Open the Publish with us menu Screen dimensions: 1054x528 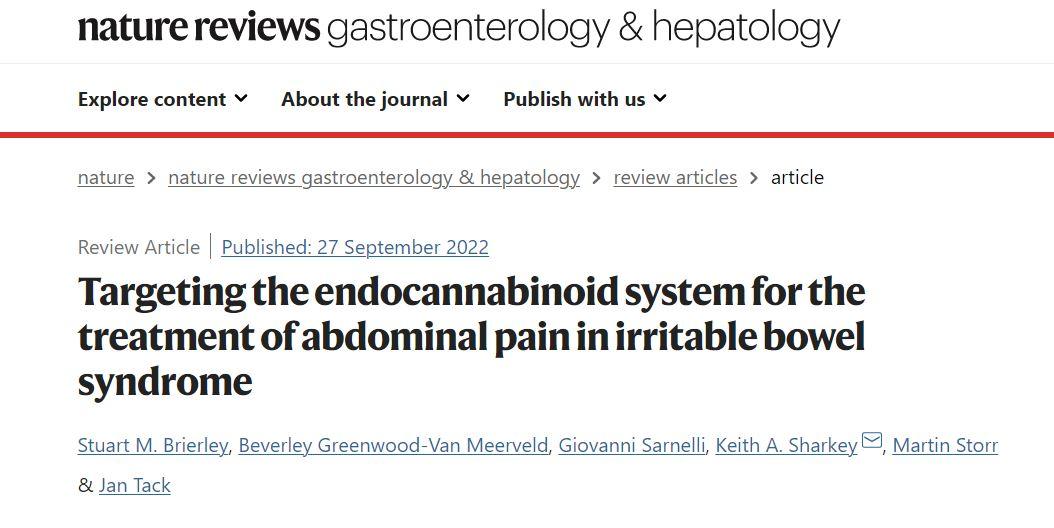[x=574, y=99]
